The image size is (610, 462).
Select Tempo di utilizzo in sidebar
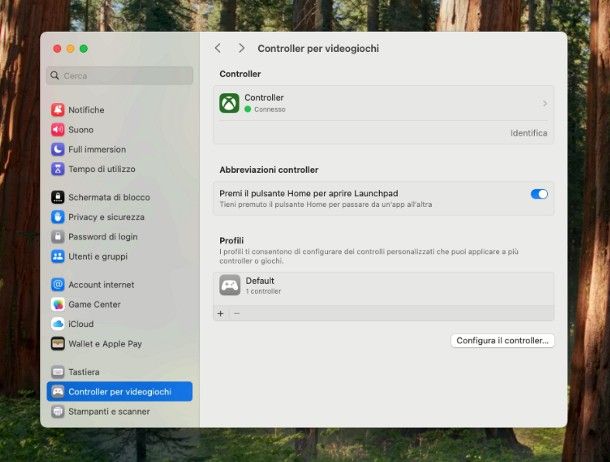[x=119, y=169]
